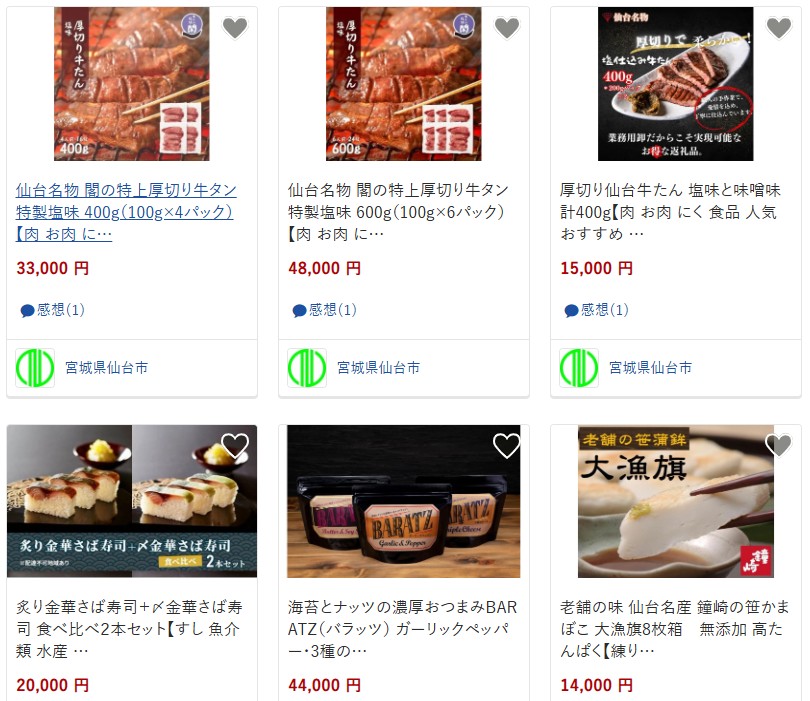This screenshot has height=701, width=810.
Task: Open 仙台名物 閣の特上厚切り牛タン 400g title link
Action: pos(126,212)
